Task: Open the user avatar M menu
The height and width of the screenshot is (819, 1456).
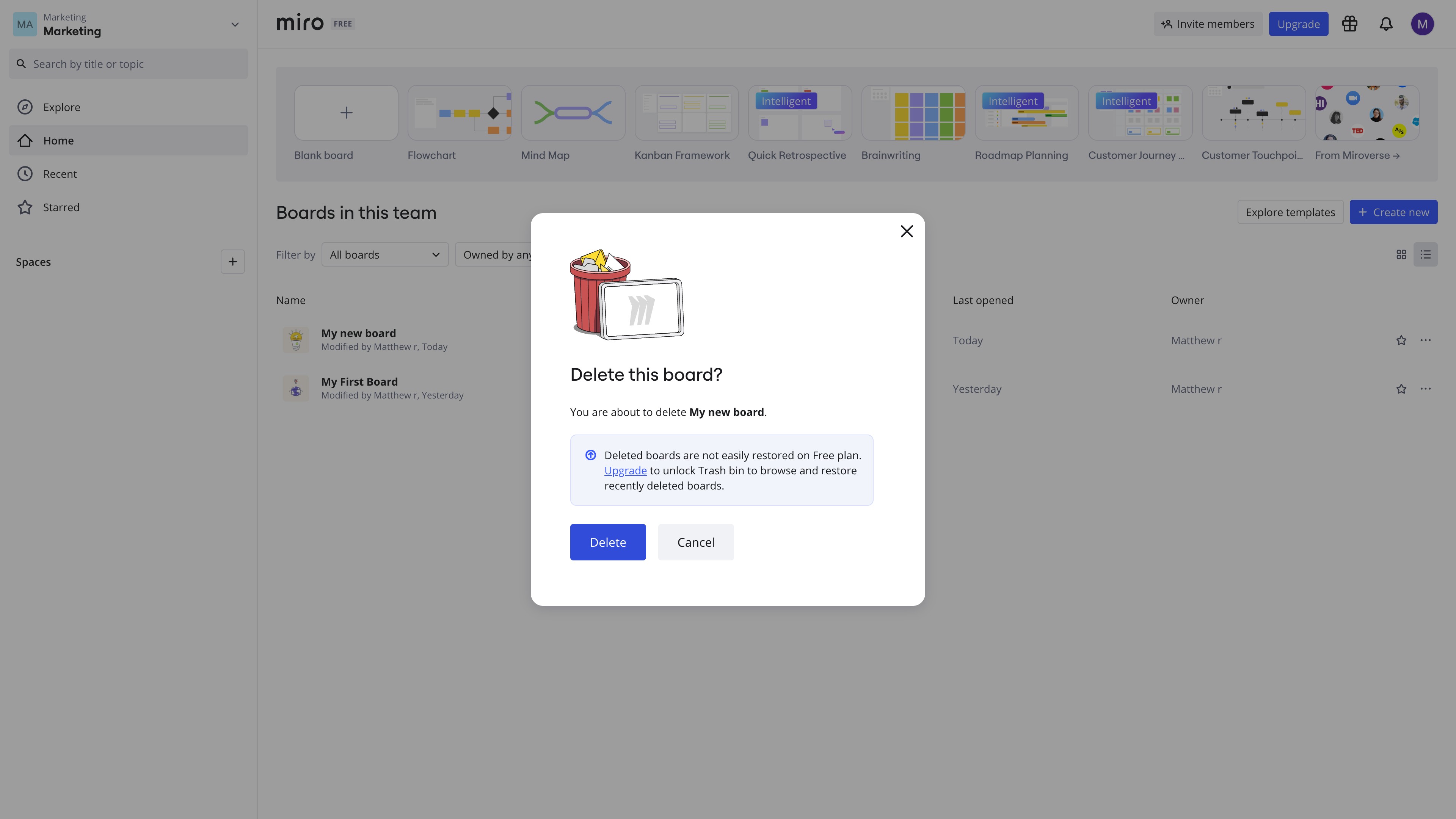Action: [1422, 24]
